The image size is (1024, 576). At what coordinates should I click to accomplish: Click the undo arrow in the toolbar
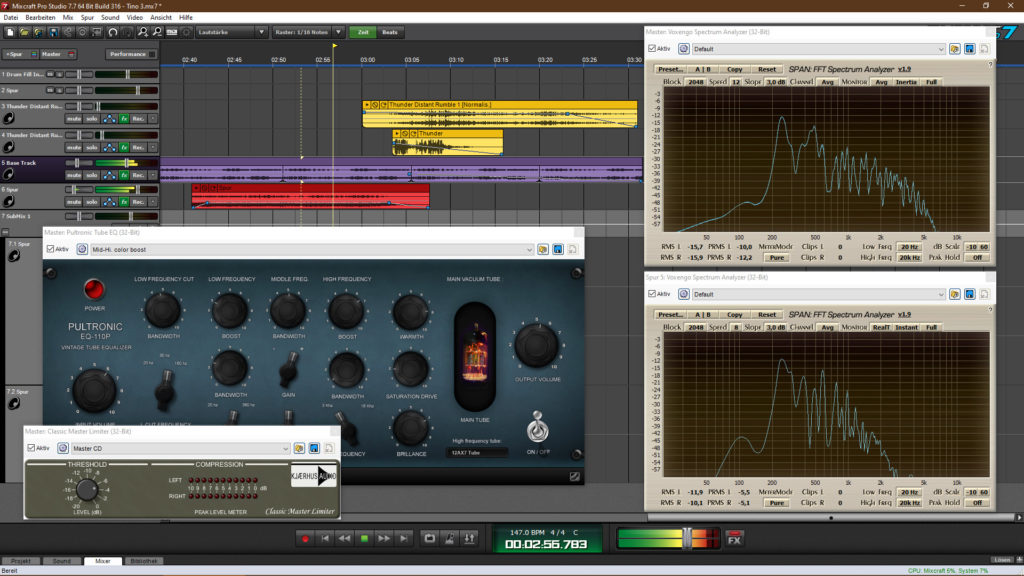pos(112,32)
